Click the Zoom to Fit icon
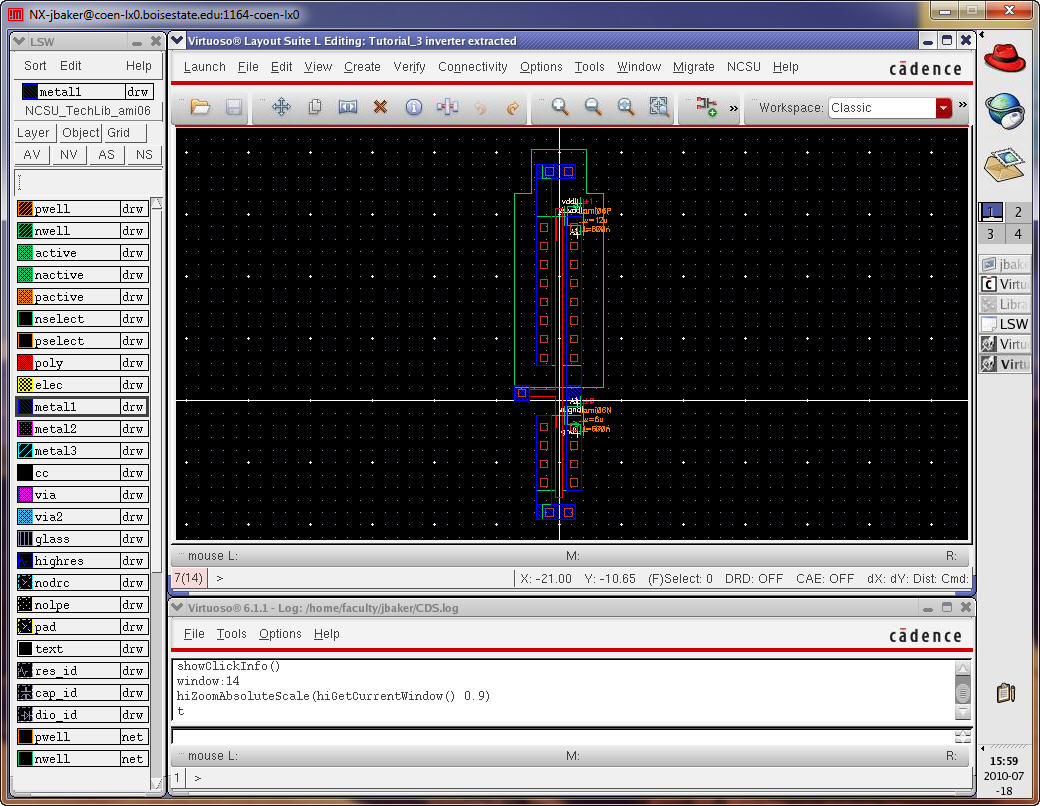 (626, 107)
